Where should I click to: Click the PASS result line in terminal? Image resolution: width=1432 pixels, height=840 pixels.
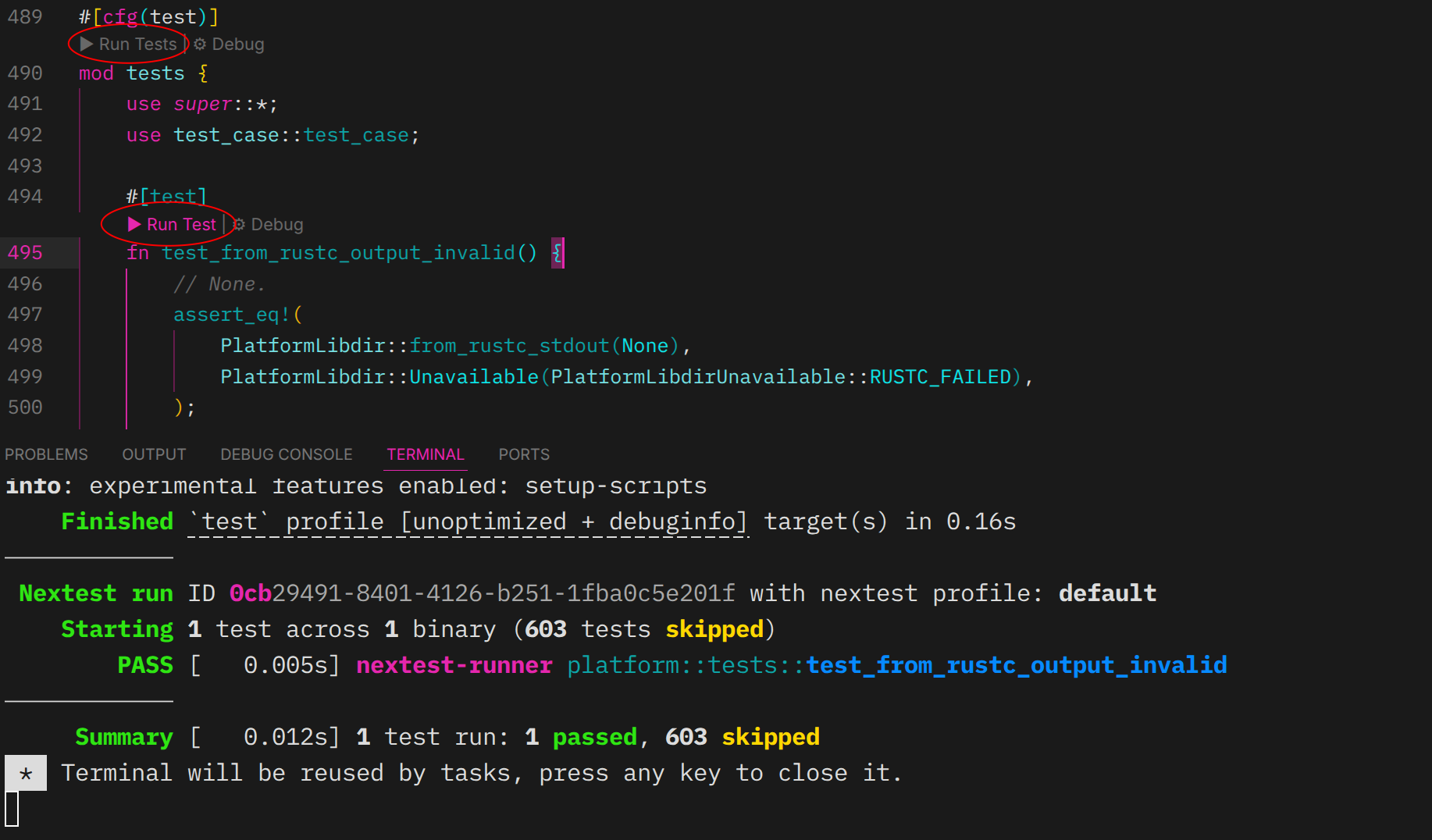coord(145,665)
